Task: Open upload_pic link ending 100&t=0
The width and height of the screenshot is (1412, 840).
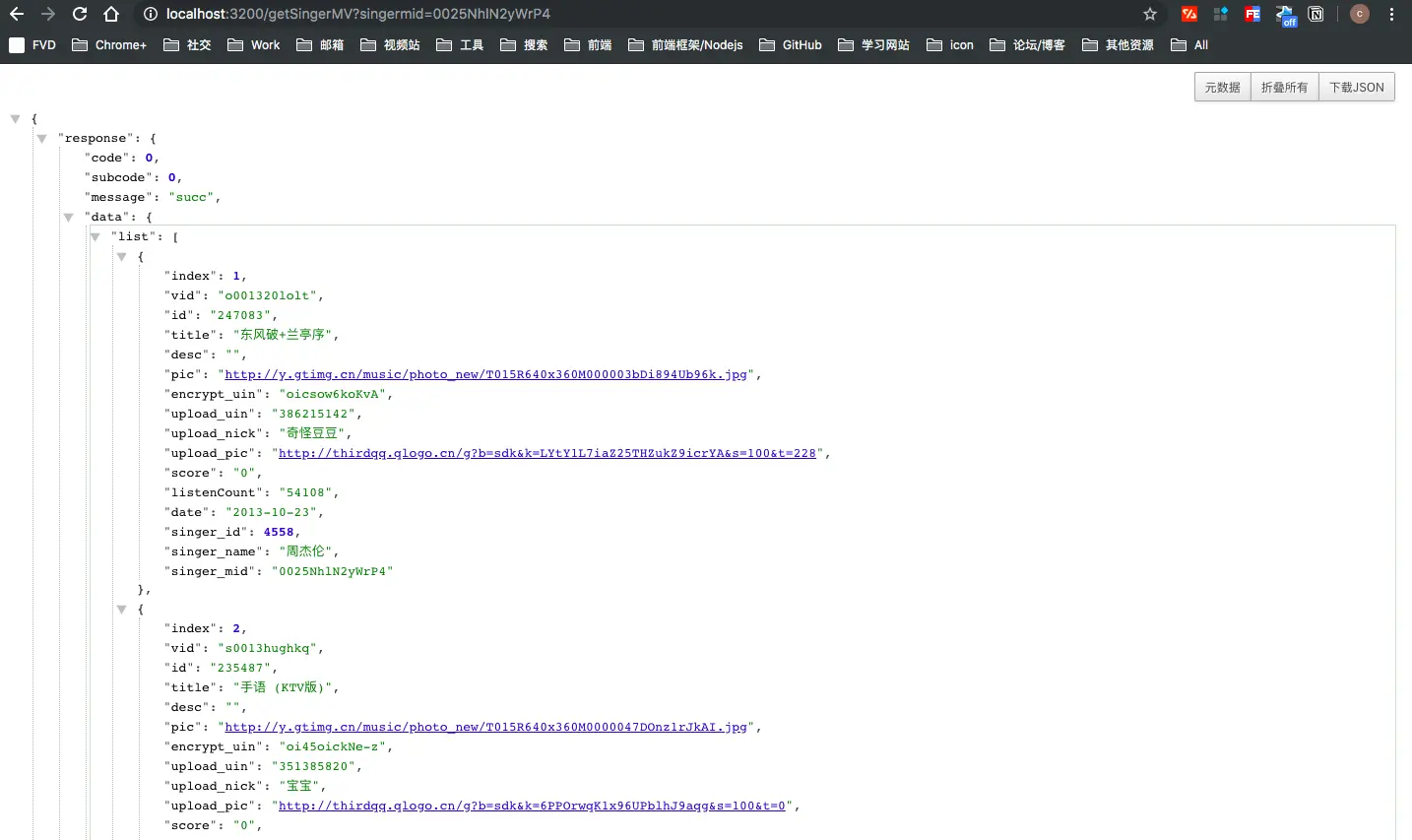Action: (x=532, y=806)
